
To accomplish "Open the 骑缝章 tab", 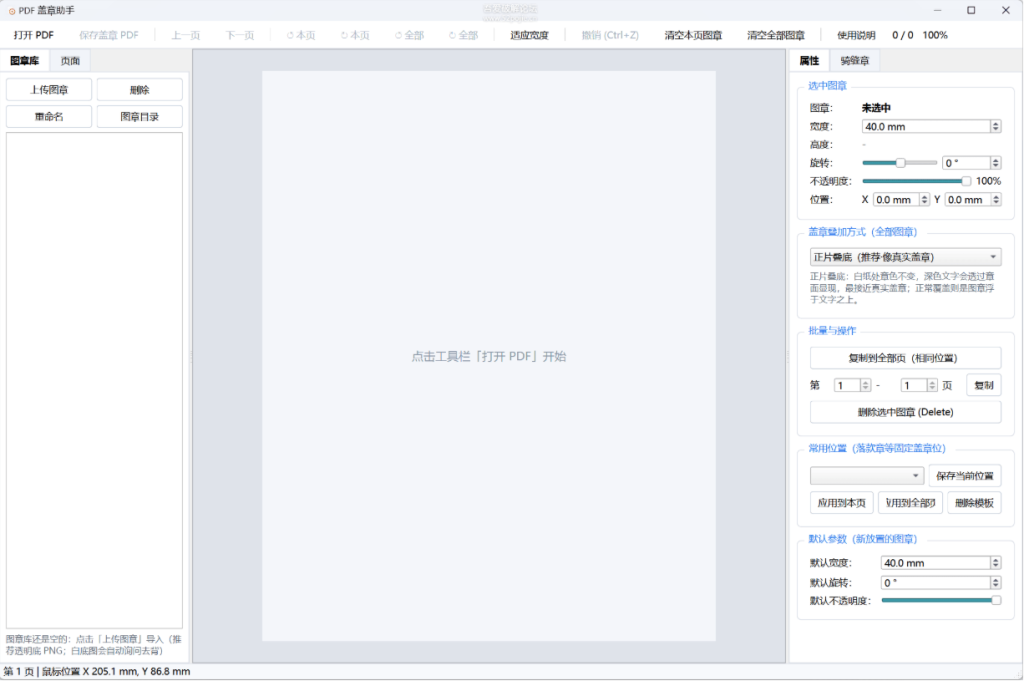I will pos(855,61).
